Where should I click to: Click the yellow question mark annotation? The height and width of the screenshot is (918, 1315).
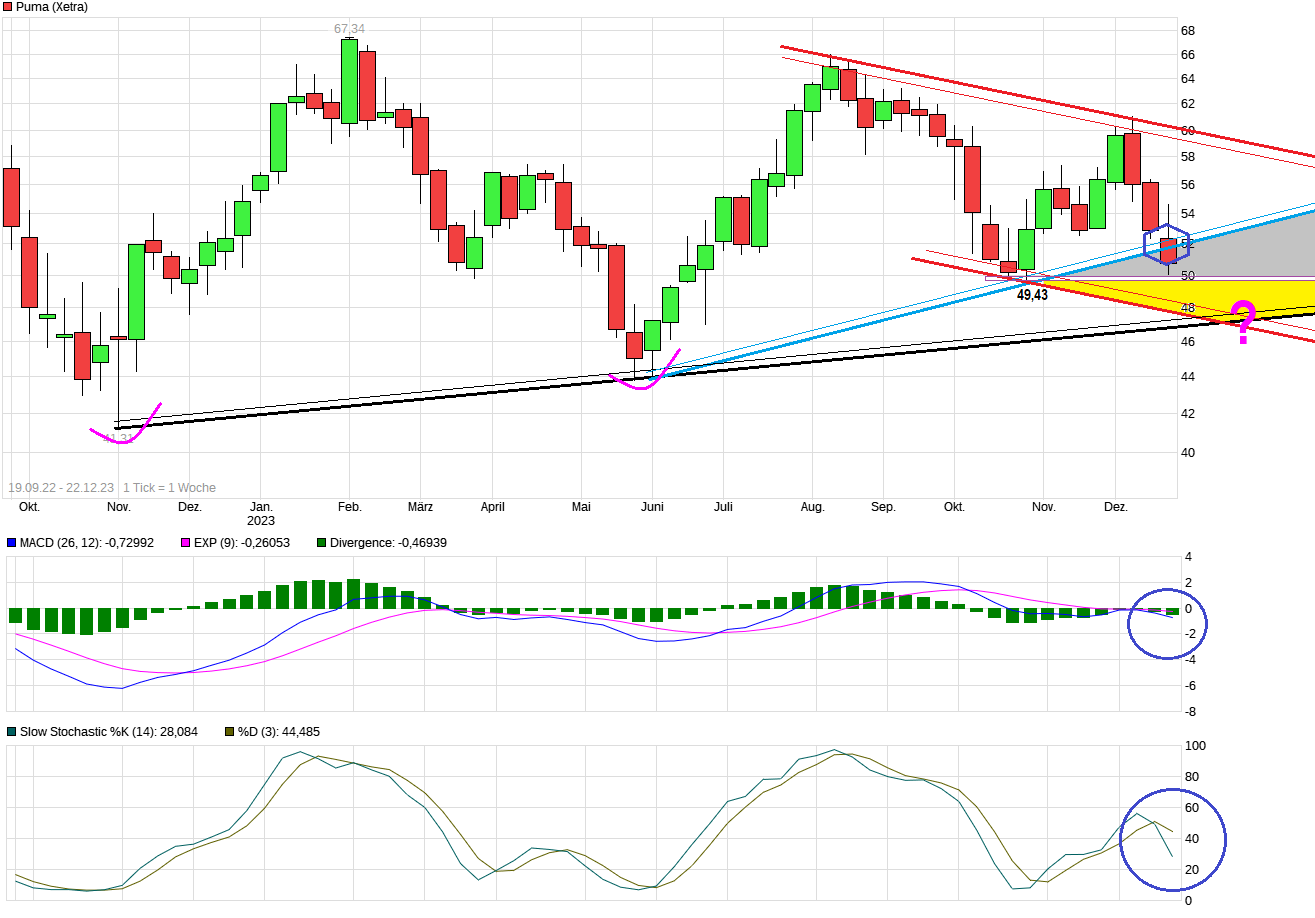point(1243,320)
